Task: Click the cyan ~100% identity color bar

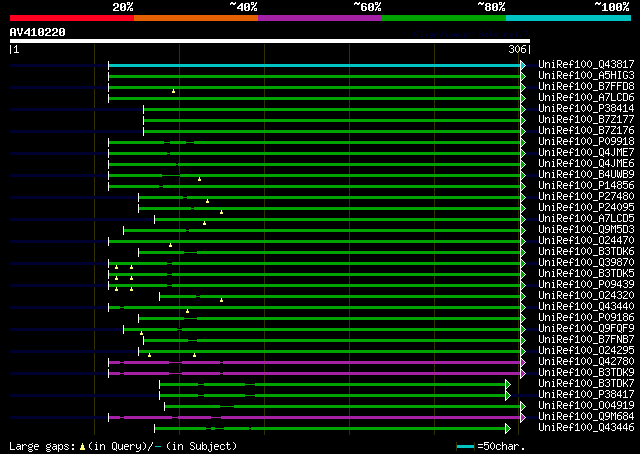Action: coord(568,18)
